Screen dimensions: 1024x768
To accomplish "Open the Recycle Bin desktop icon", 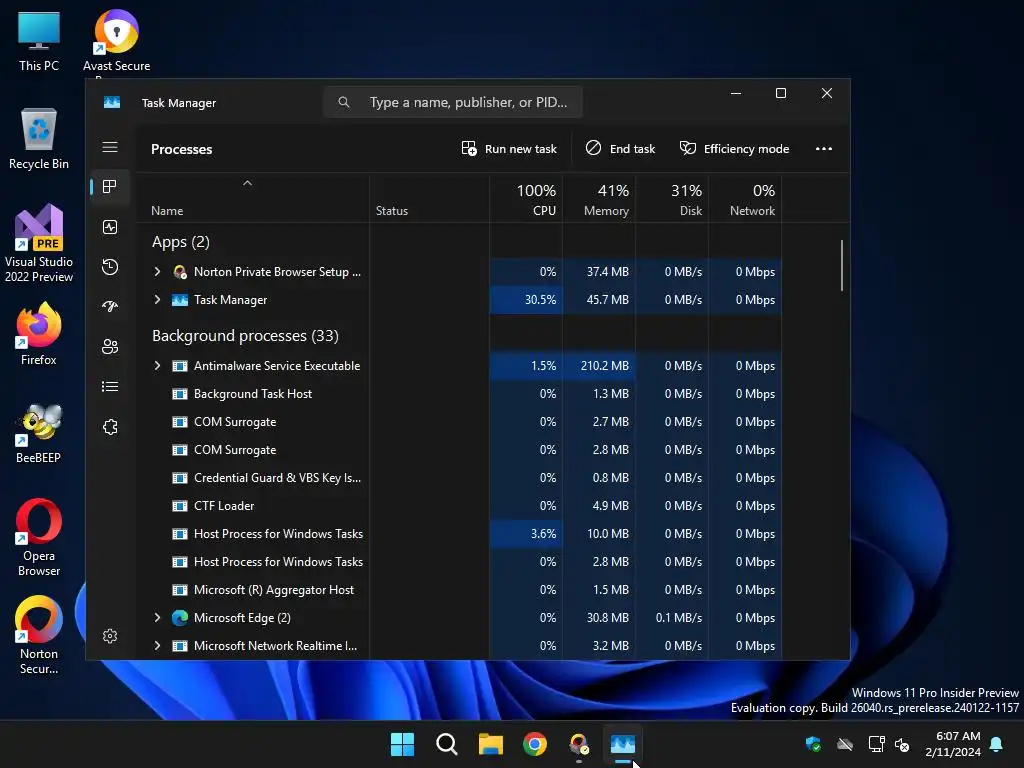I will 39,139.
